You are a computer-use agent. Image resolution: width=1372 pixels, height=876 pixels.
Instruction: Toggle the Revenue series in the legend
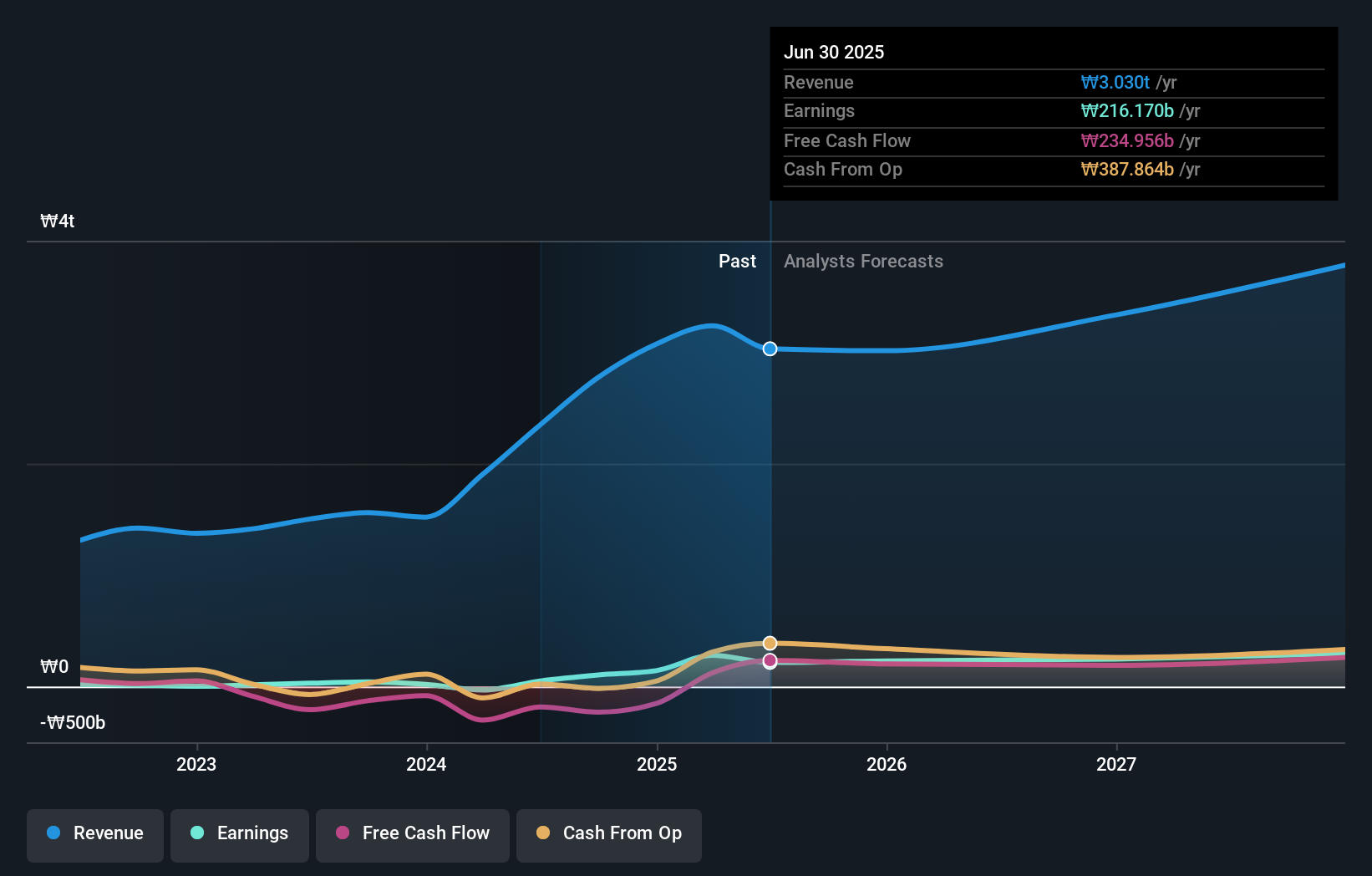[94, 834]
